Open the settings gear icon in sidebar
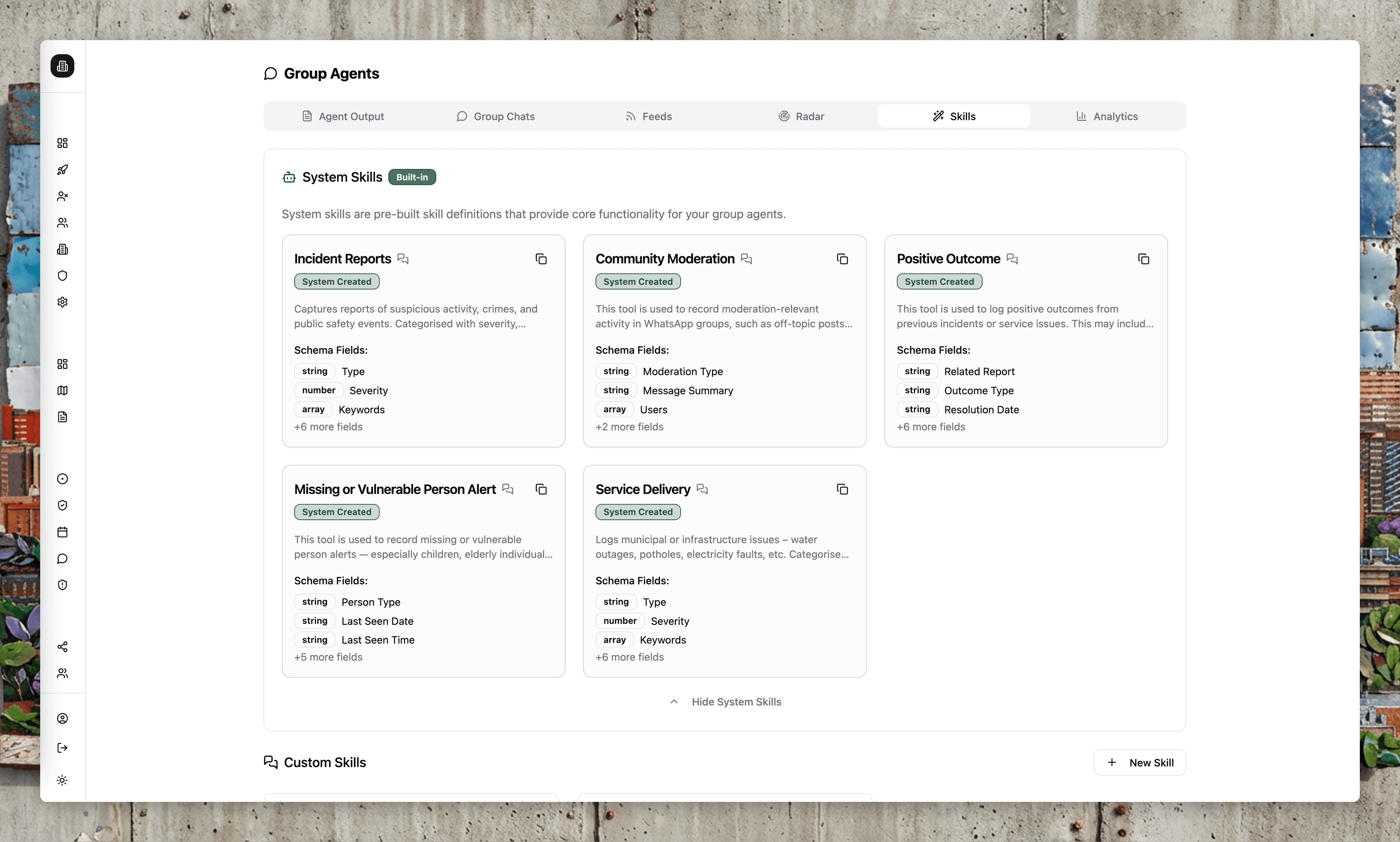Viewport: 1400px width, 842px height. (62, 302)
